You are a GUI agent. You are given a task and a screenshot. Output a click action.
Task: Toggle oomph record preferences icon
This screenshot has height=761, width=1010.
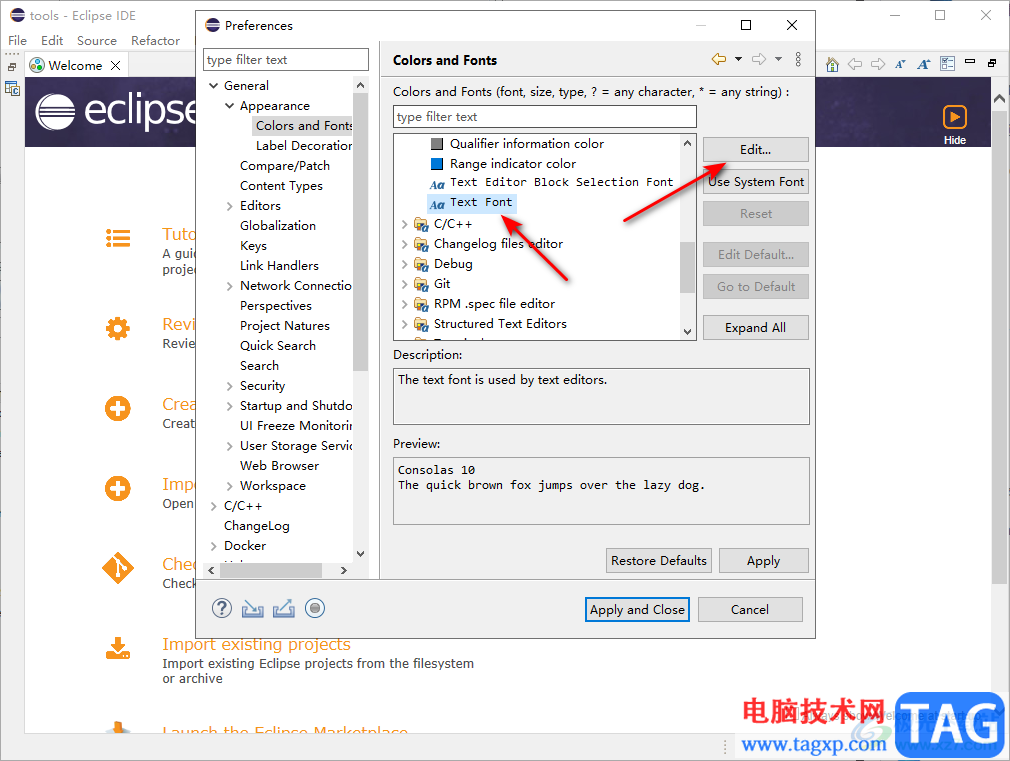[315, 608]
